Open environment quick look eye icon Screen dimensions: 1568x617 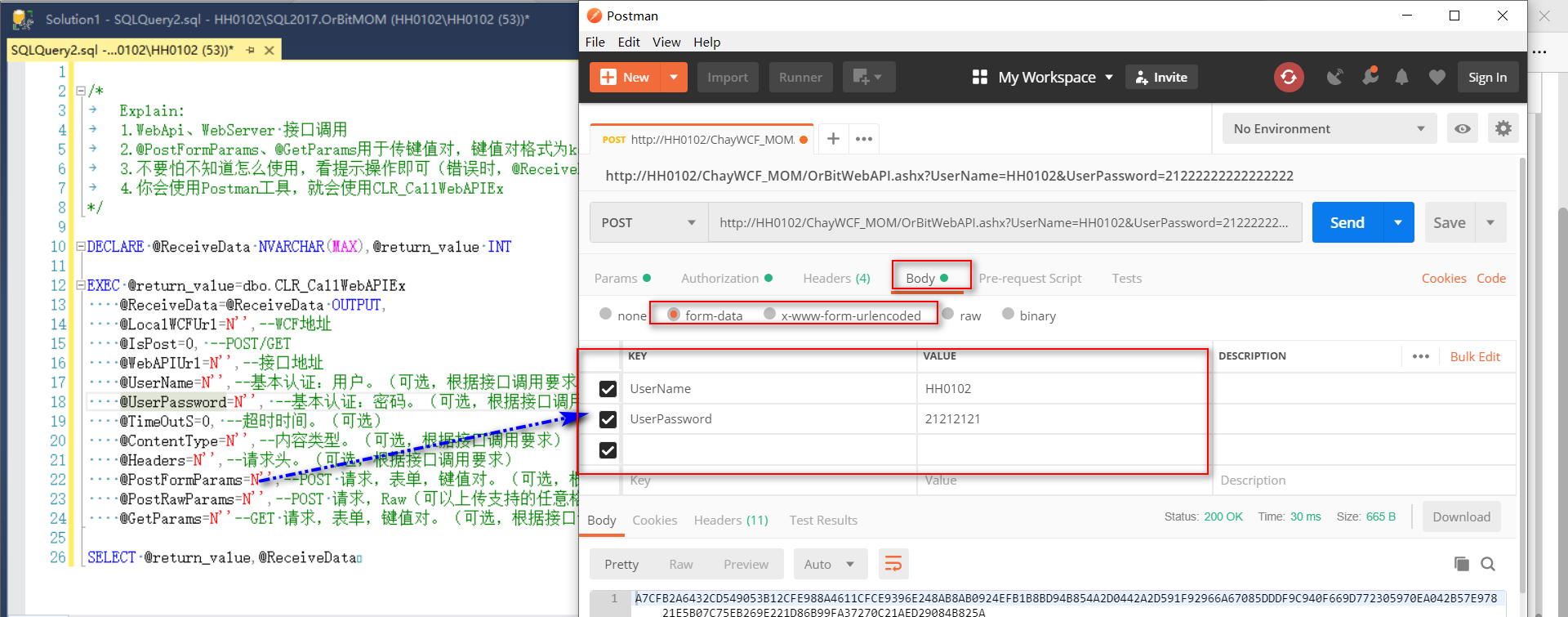[1462, 129]
